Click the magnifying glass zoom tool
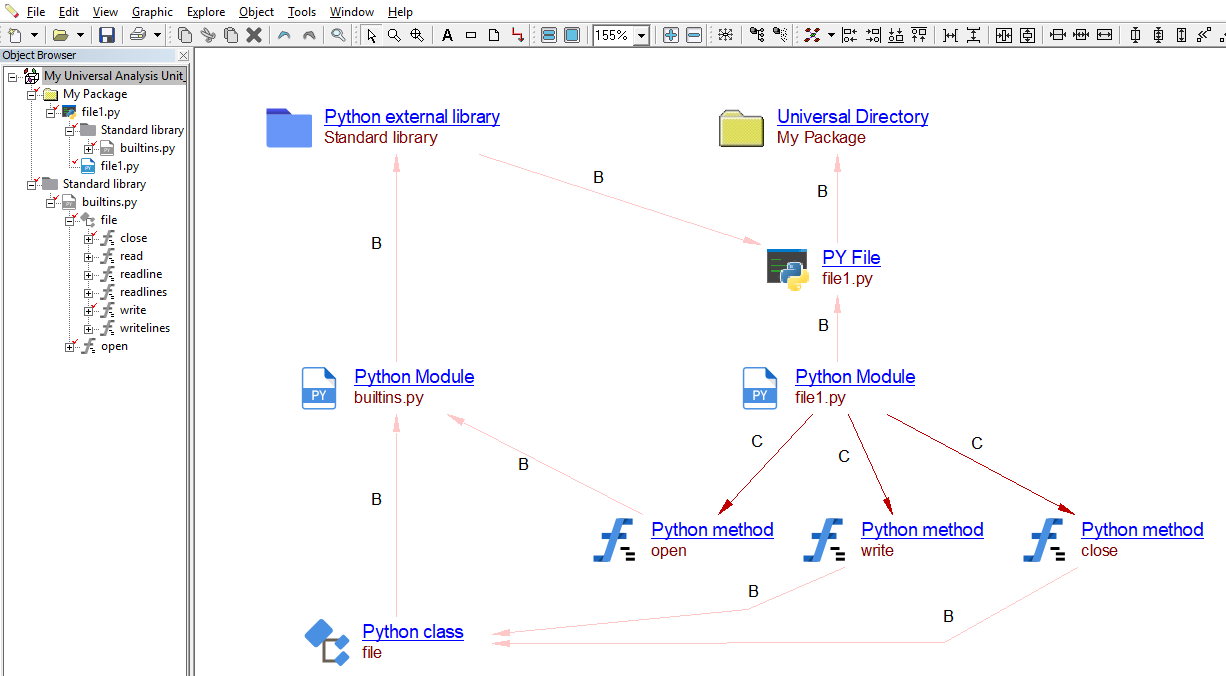Viewport: 1226px width, 676px height. [x=394, y=35]
